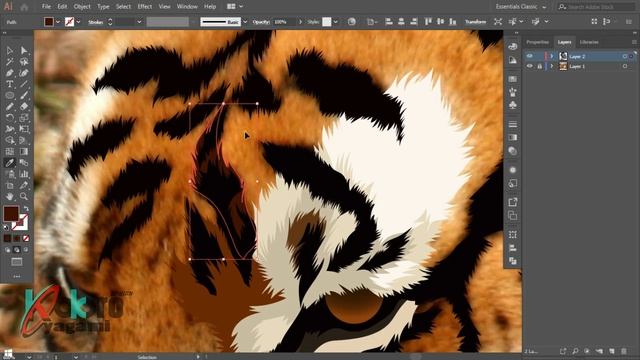
Task: Set paint mode to None
Action: pyautogui.click(x=26, y=238)
